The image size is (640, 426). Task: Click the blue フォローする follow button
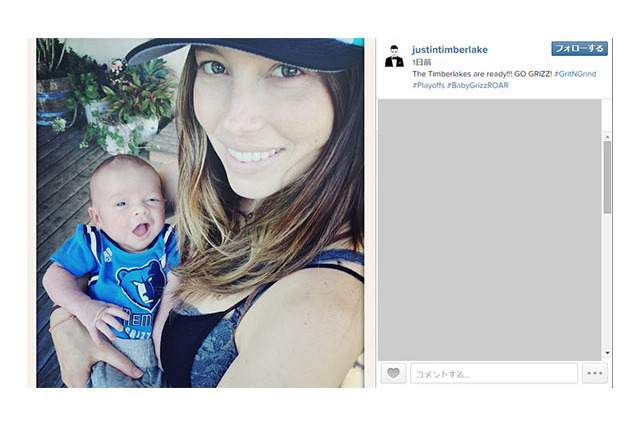[579, 49]
